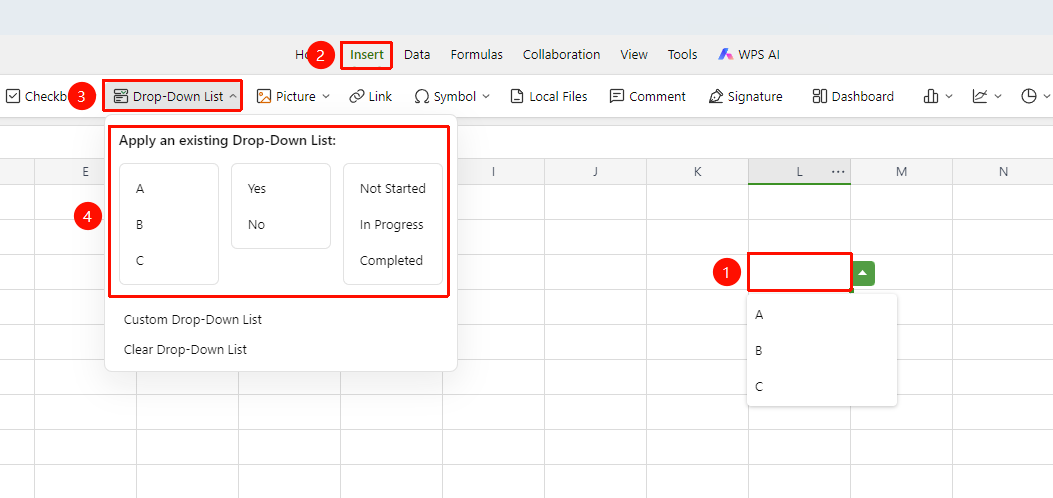Open the Formulas tab
Screen dimensions: 1053x498
coord(476,55)
